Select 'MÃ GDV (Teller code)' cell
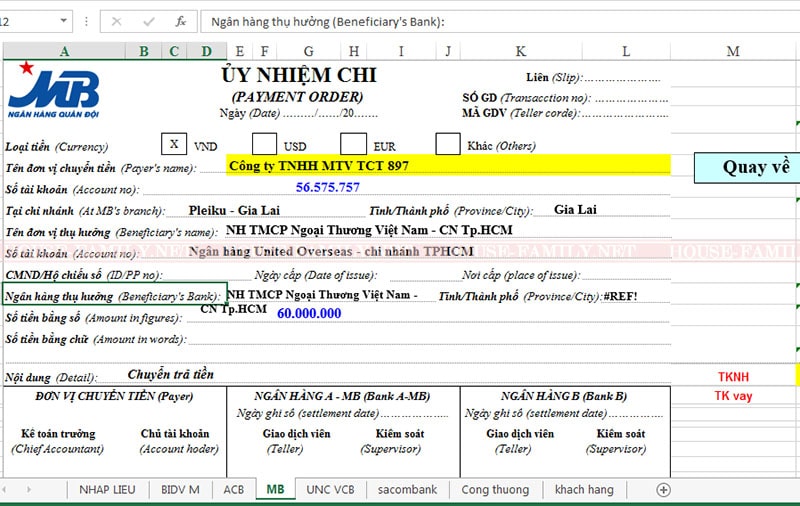This screenshot has height=506, width=800. point(565,113)
